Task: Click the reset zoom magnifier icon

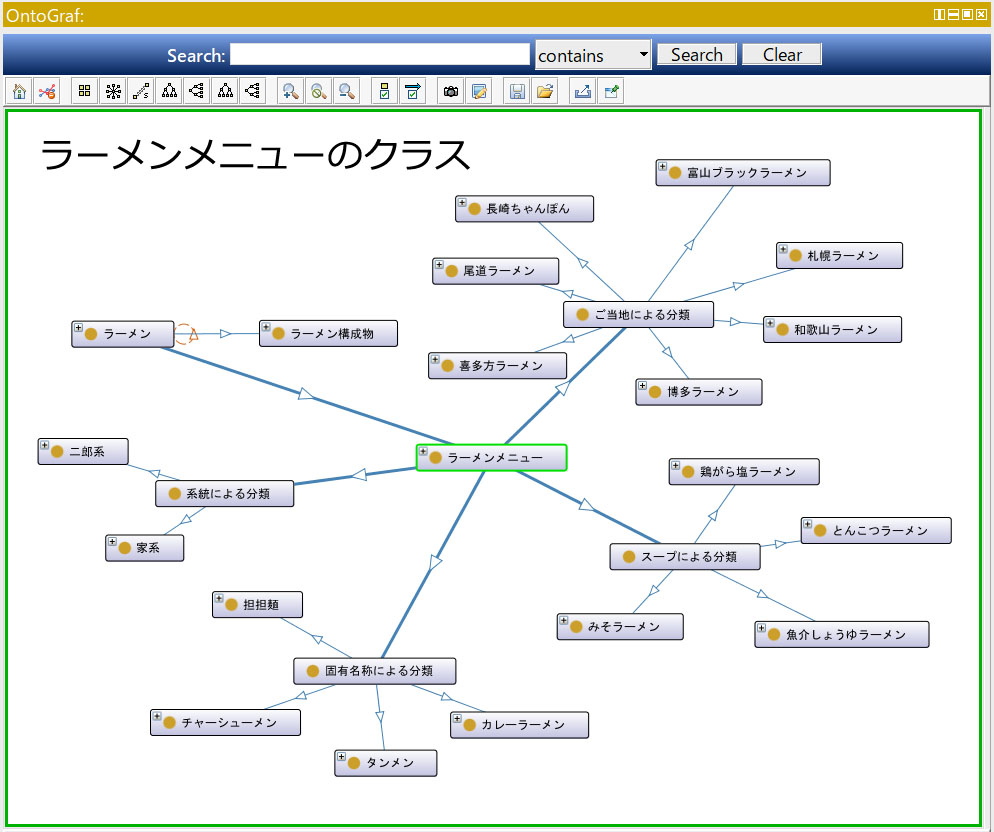Action: pyautogui.click(x=318, y=91)
